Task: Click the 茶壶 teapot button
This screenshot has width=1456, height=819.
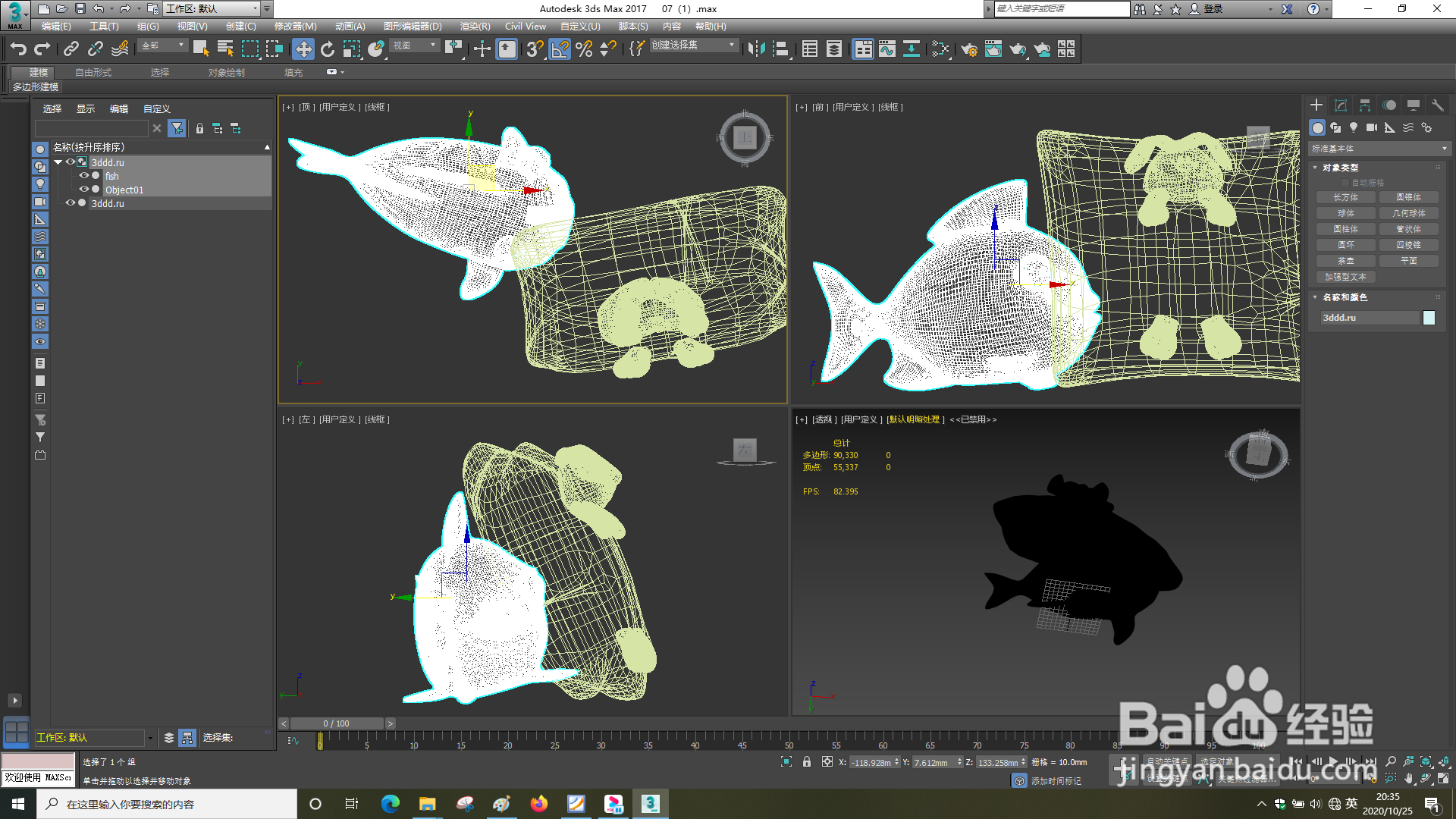Action: (1346, 261)
